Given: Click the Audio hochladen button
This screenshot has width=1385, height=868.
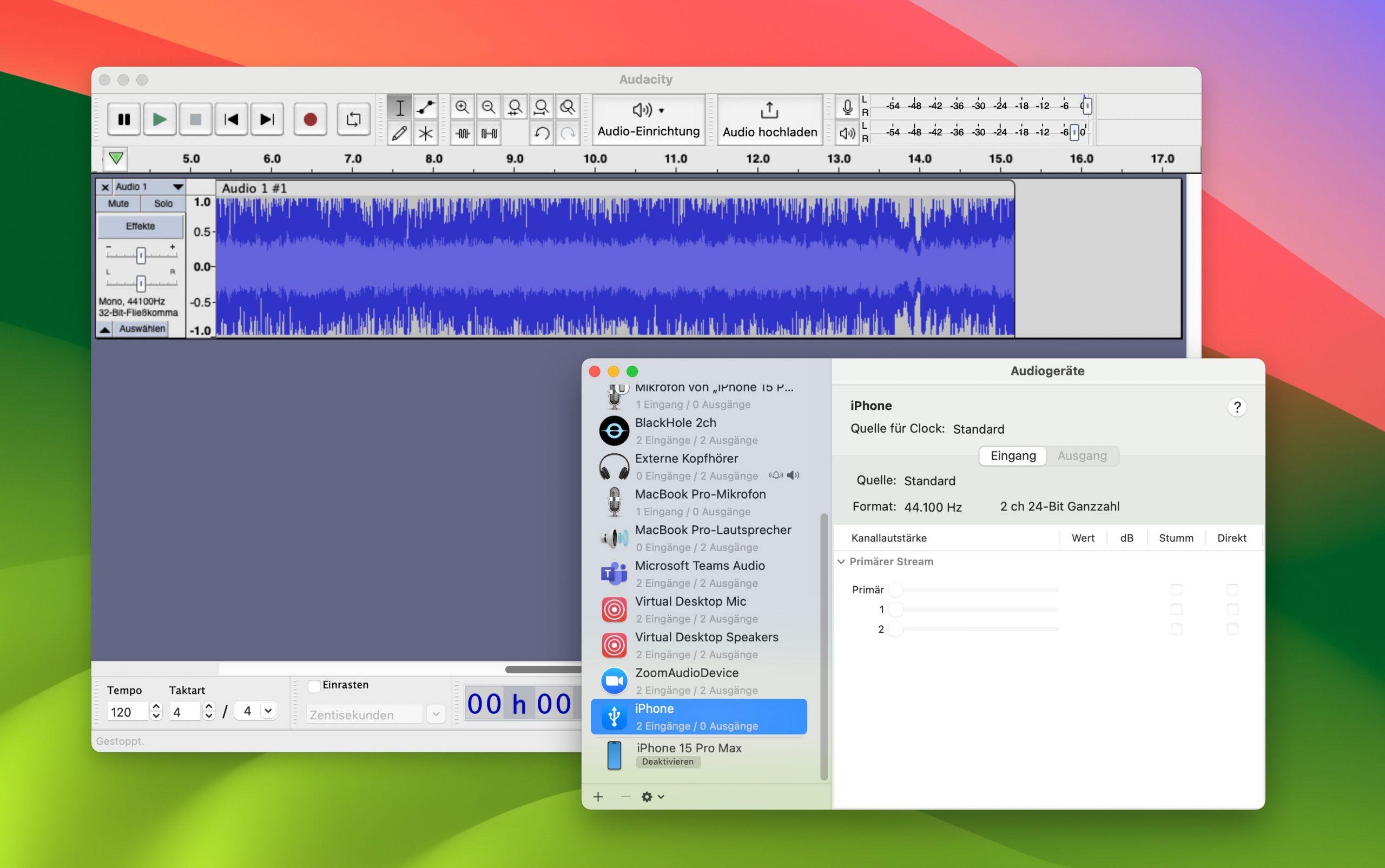Looking at the screenshot, I should point(769,120).
